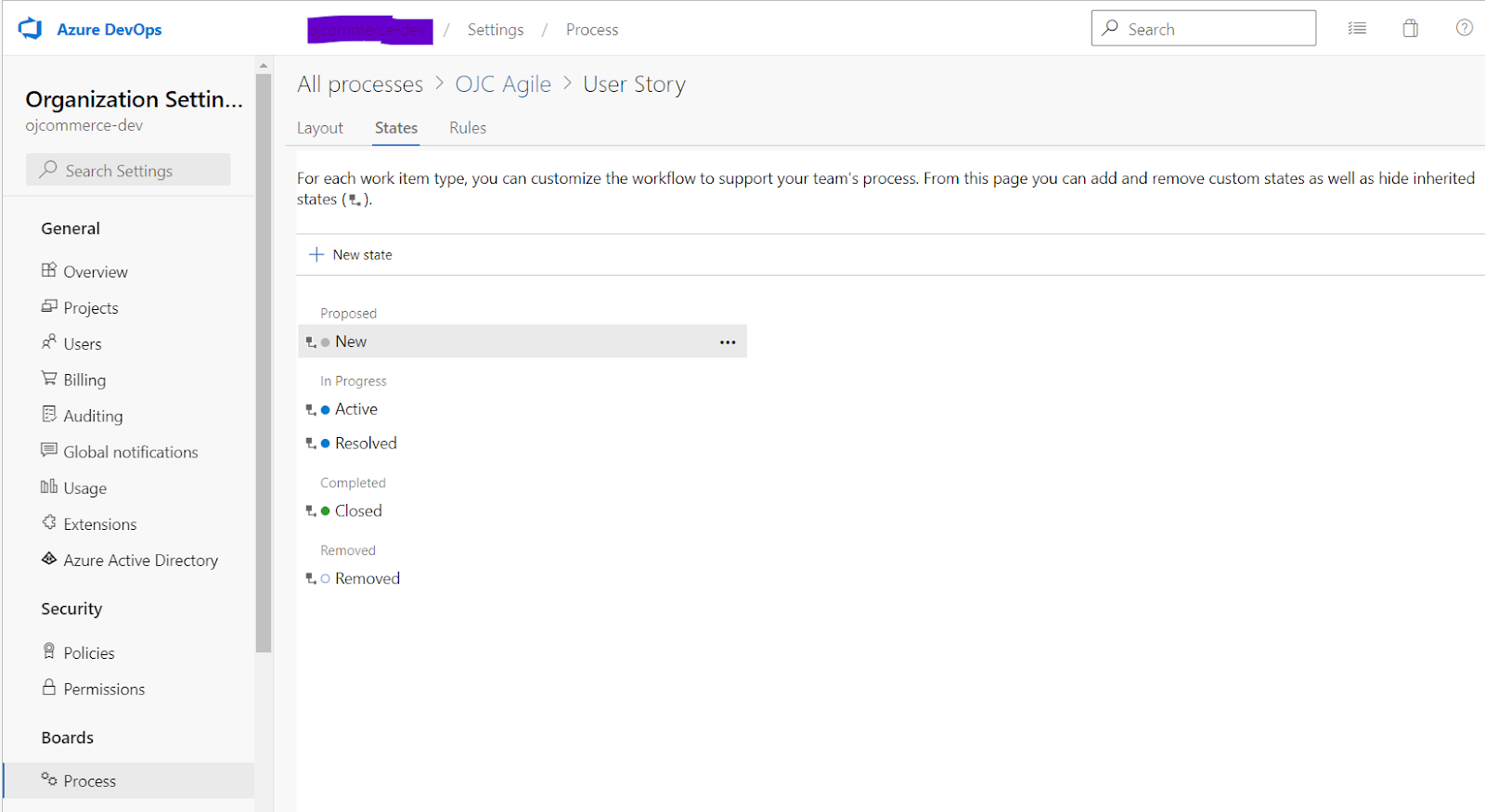Click the gray color dot for New
This screenshot has height=812, width=1485.
tap(325, 342)
